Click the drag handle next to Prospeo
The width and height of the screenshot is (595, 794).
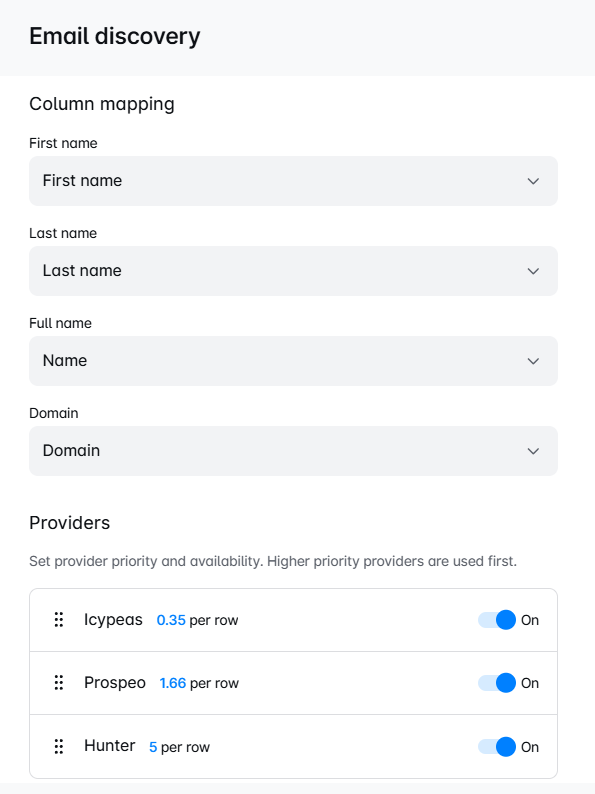[59, 683]
